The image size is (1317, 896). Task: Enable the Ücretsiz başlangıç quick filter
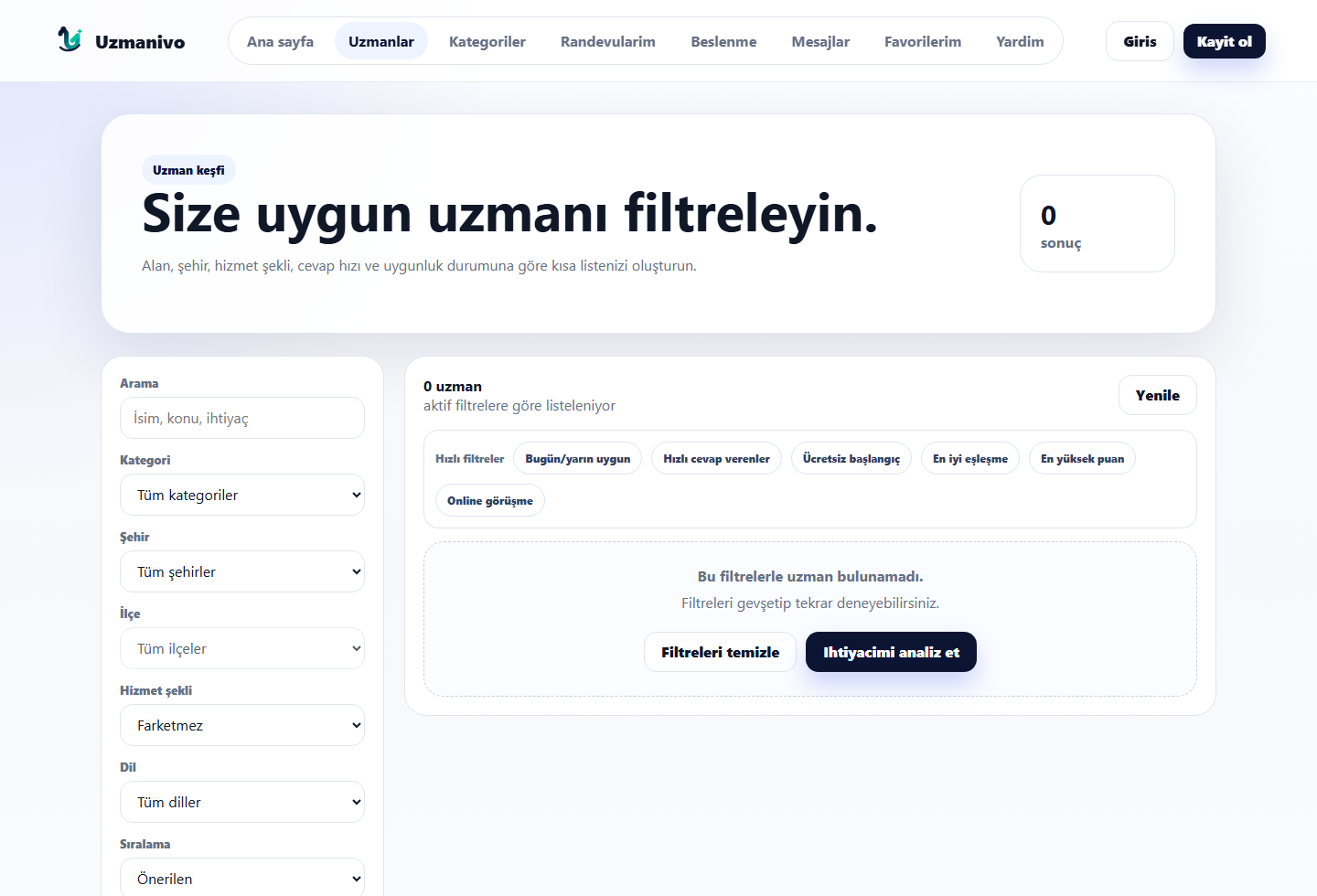click(851, 458)
